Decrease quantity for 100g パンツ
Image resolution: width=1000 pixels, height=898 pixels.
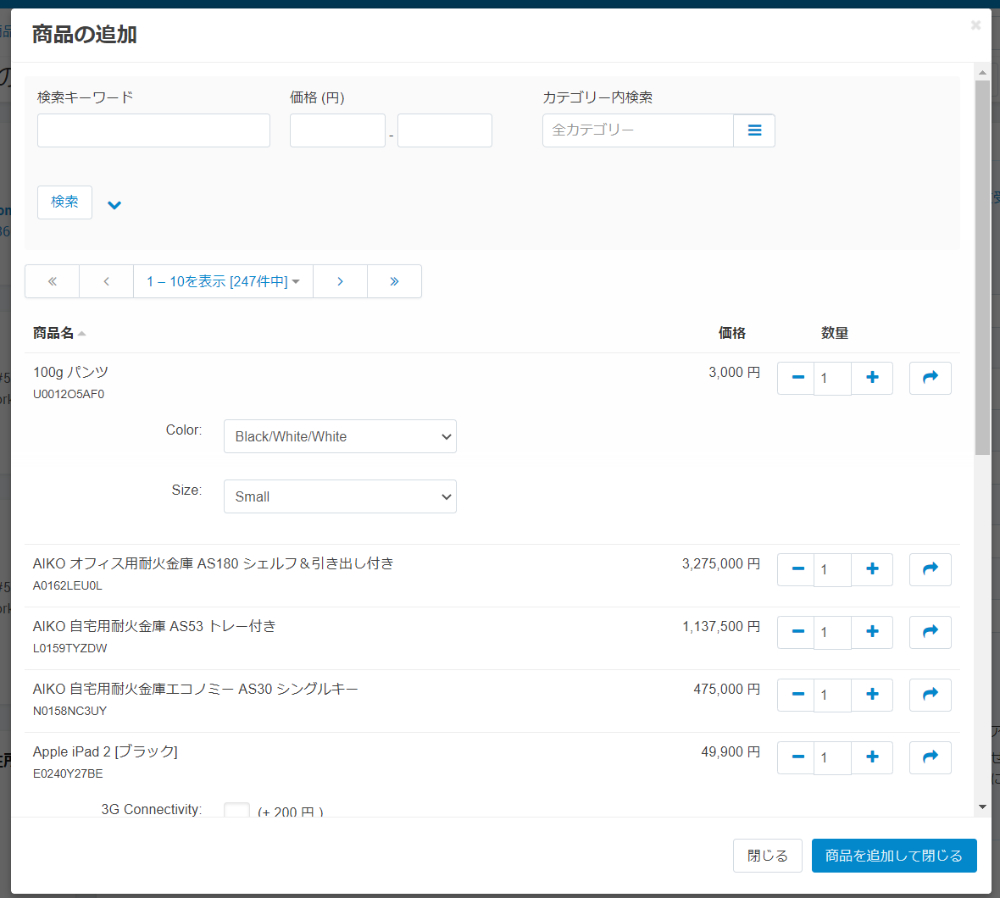tap(797, 378)
